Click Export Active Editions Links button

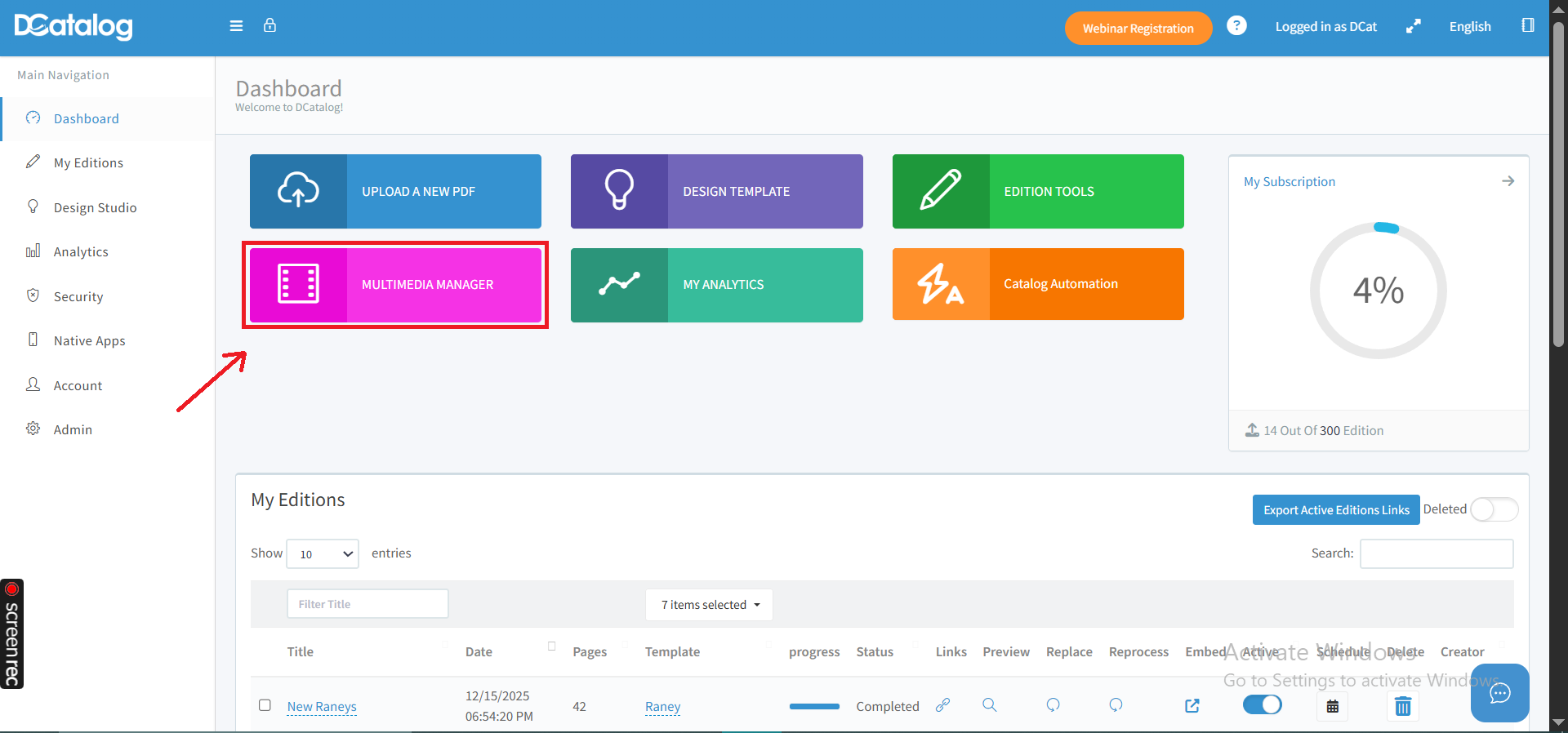point(1335,510)
